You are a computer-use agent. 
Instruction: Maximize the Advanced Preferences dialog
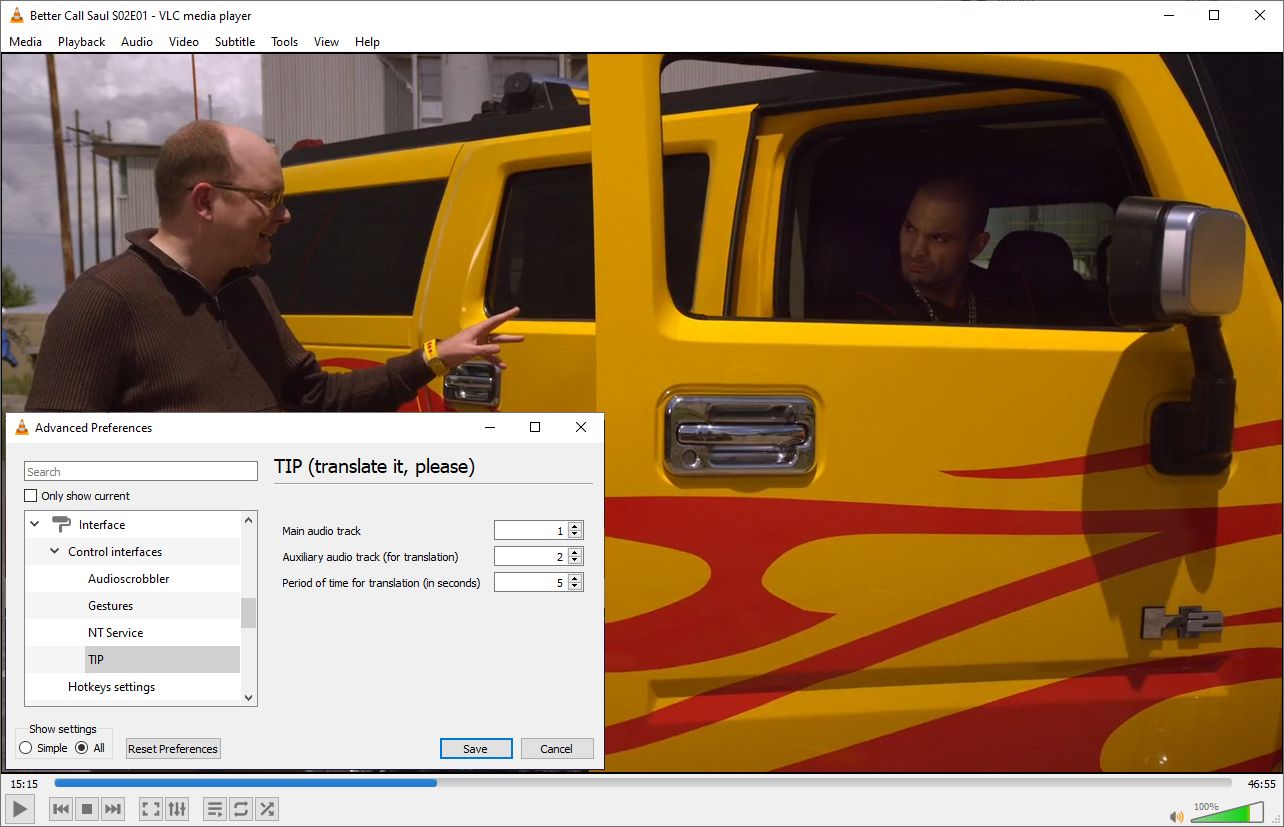point(535,427)
